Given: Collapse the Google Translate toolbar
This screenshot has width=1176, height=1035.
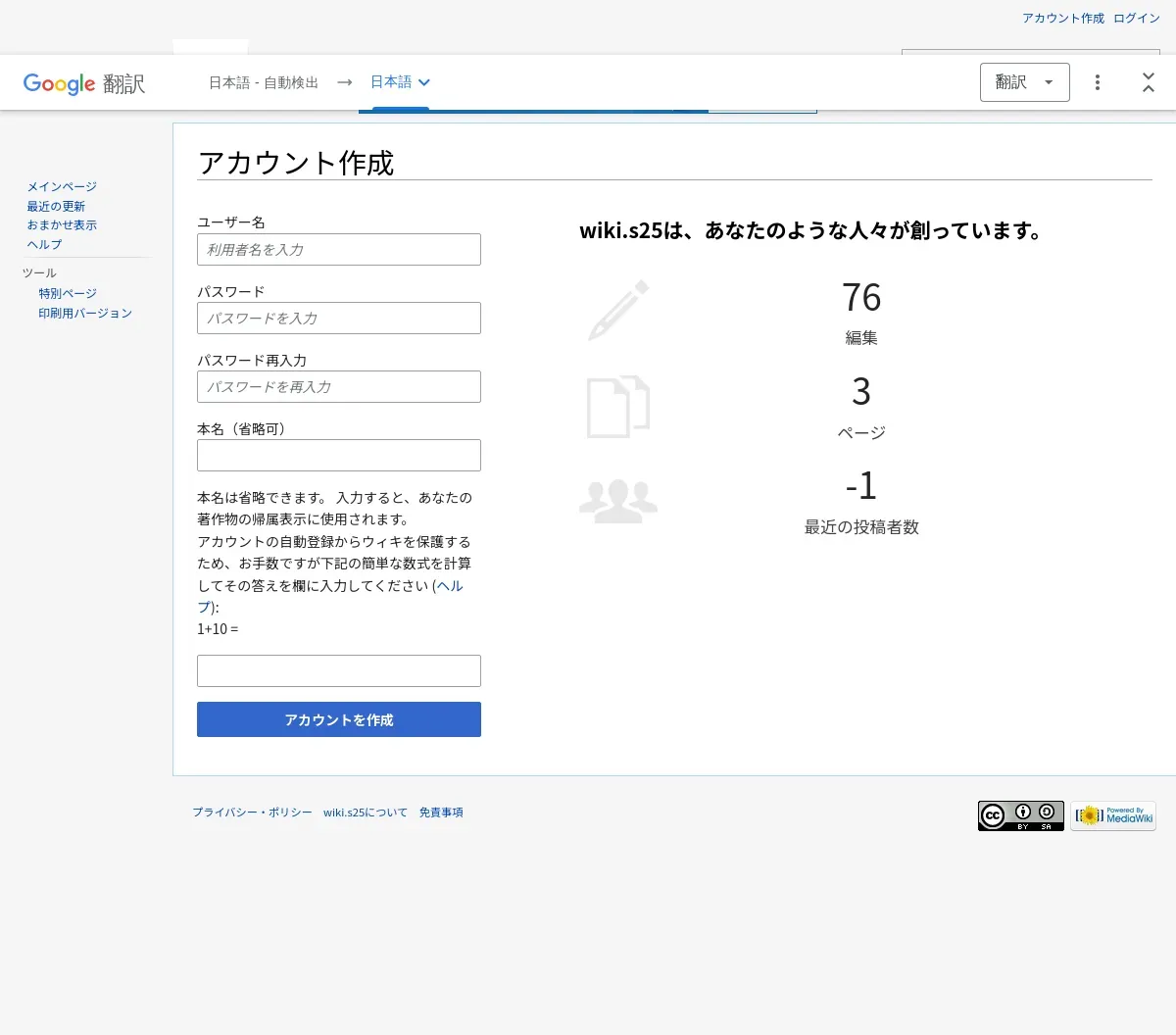Looking at the screenshot, I should click(1148, 82).
